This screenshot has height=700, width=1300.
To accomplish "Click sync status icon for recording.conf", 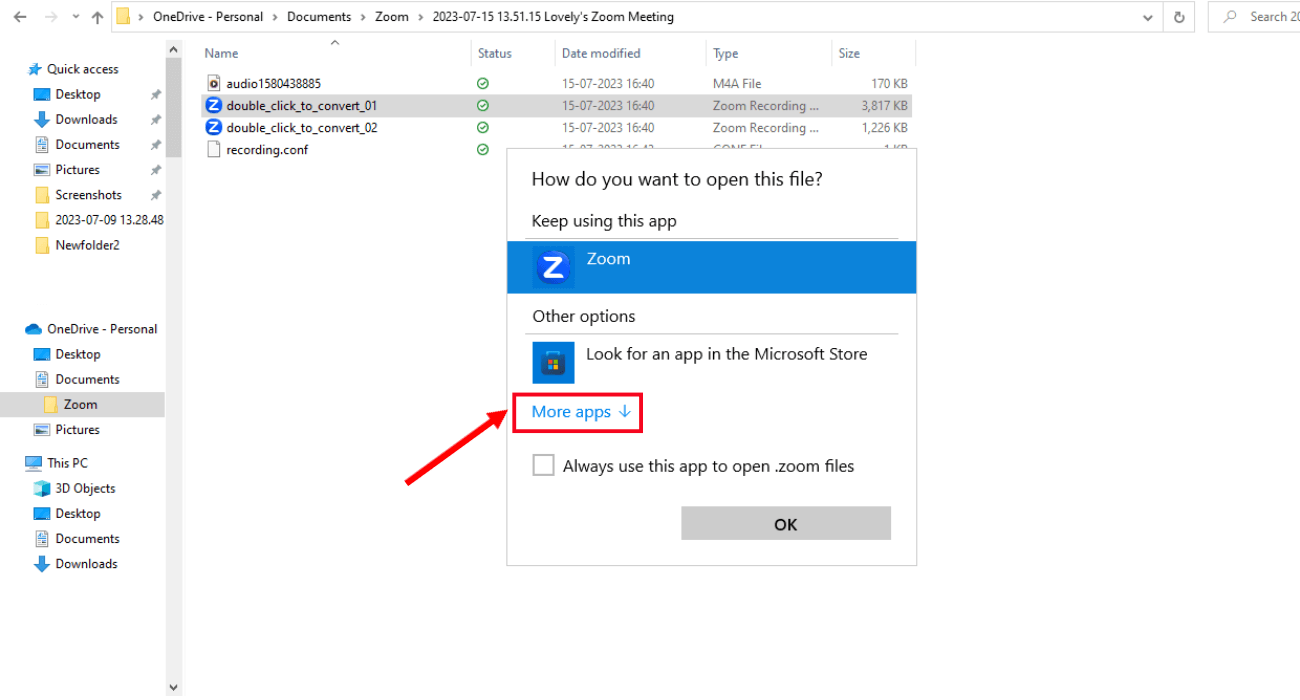I will 483,149.
